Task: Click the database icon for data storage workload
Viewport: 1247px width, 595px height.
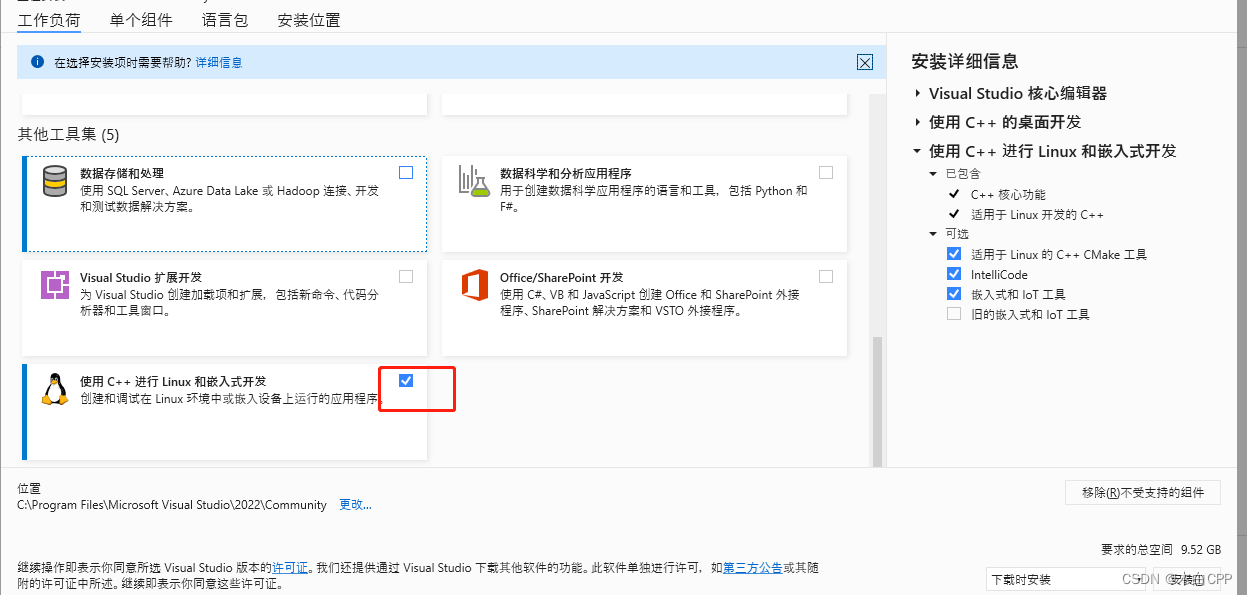Action: click(55, 181)
